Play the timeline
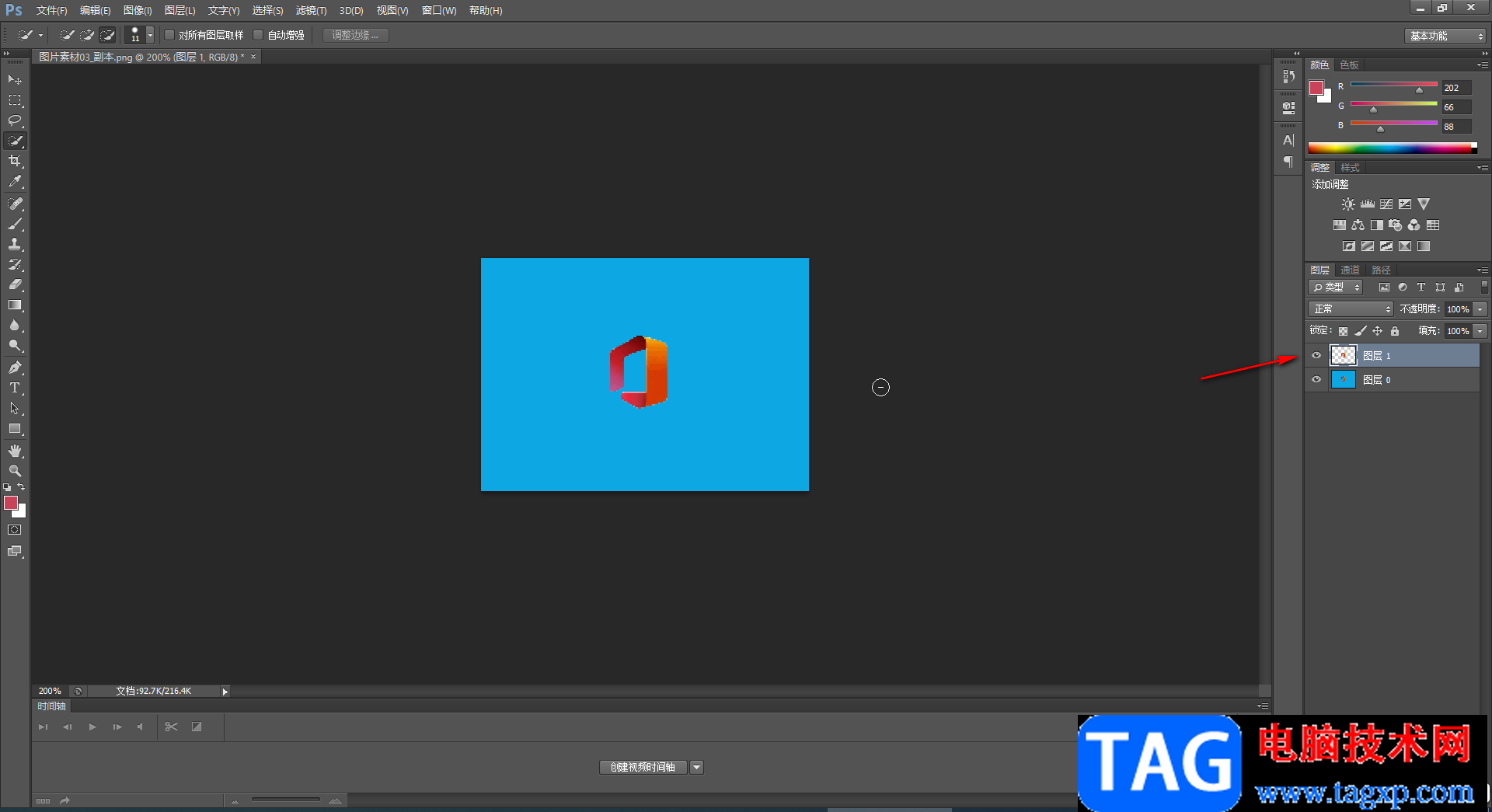Screen dimensions: 1492x812 pos(92,727)
